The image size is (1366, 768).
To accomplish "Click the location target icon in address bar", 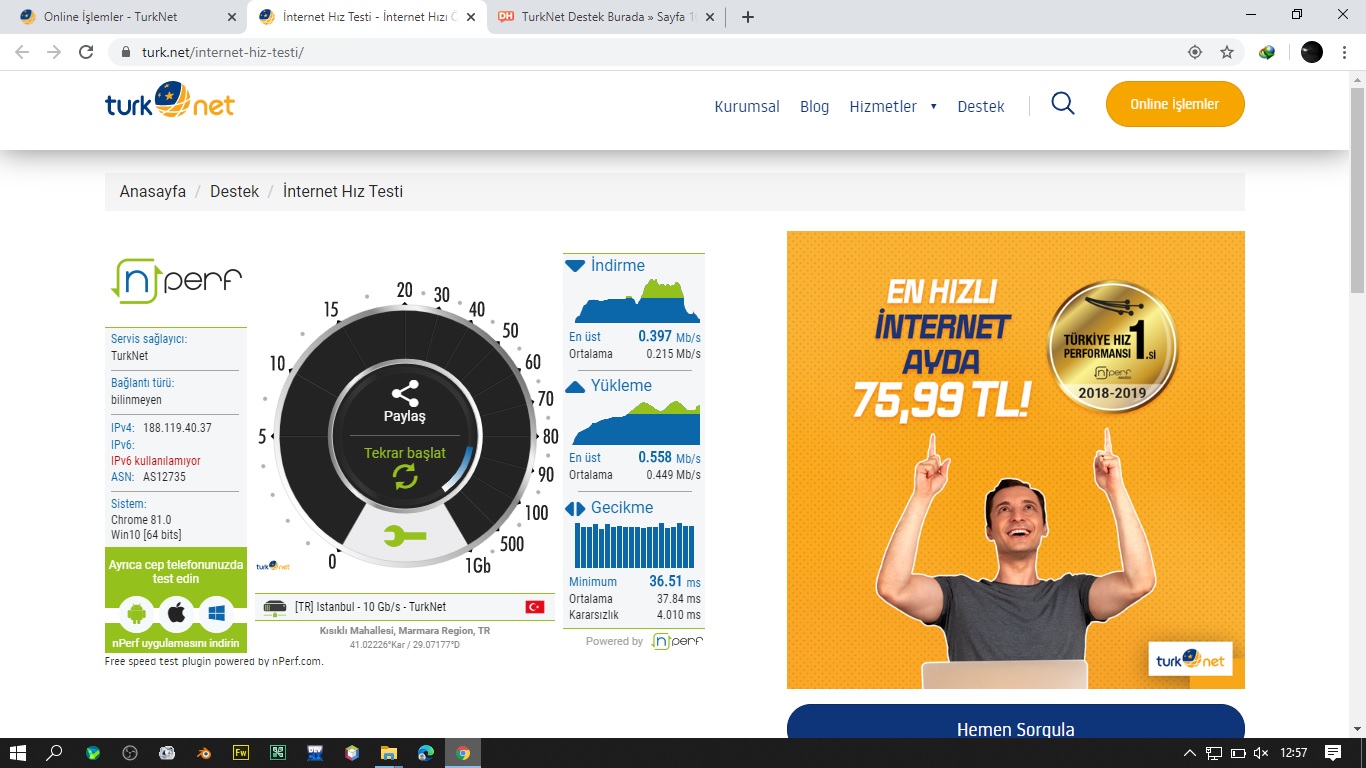I will pyautogui.click(x=1194, y=52).
